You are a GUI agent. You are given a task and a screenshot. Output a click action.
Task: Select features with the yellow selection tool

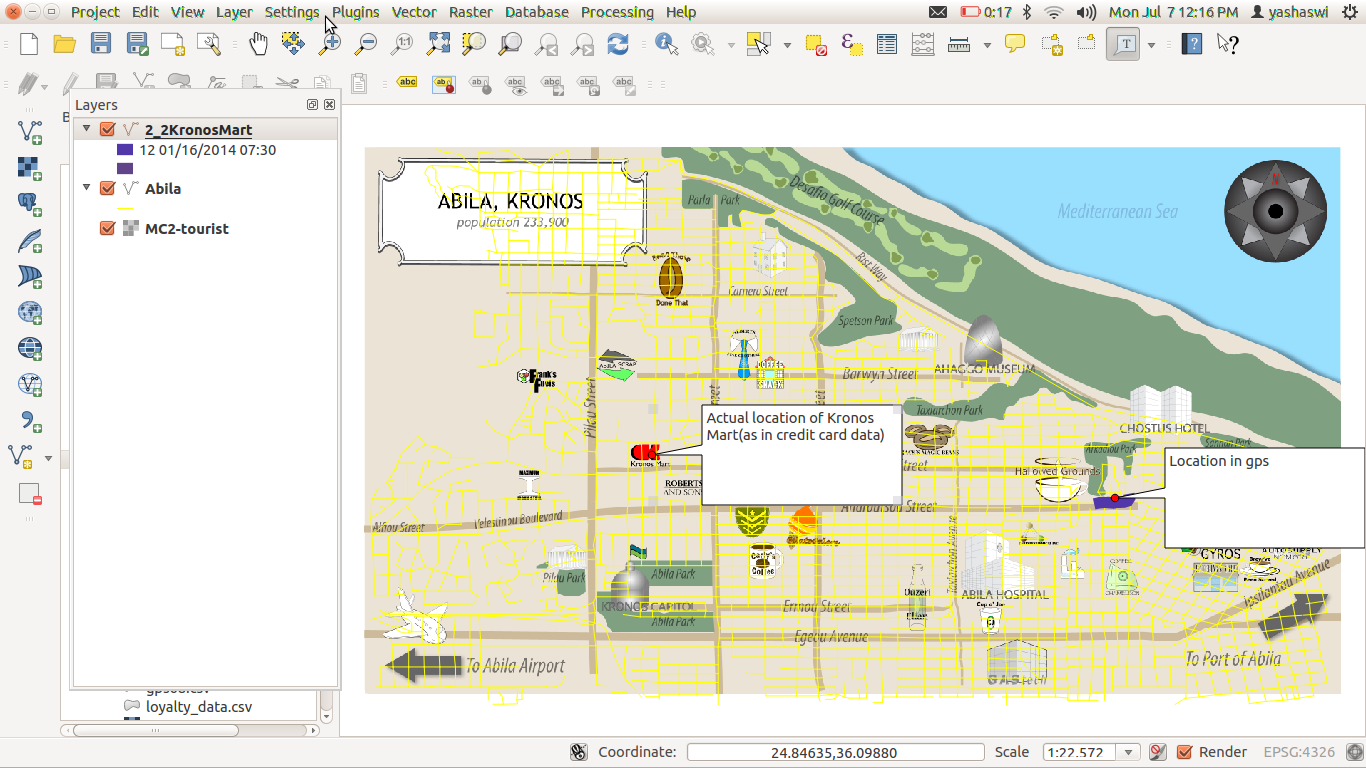click(x=759, y=44)
